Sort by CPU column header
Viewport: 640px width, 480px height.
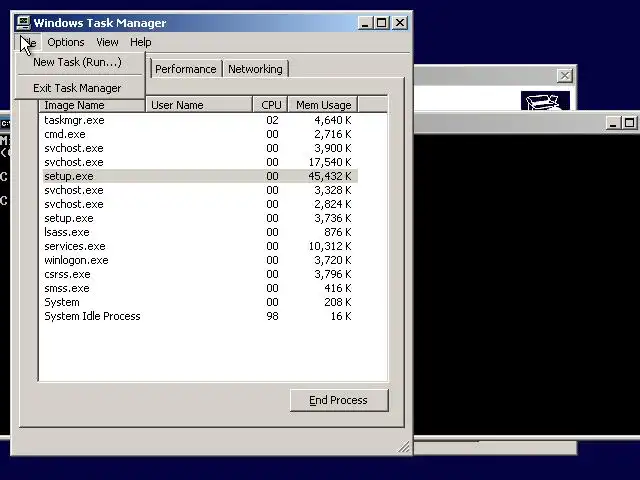[x=271, y=105]
